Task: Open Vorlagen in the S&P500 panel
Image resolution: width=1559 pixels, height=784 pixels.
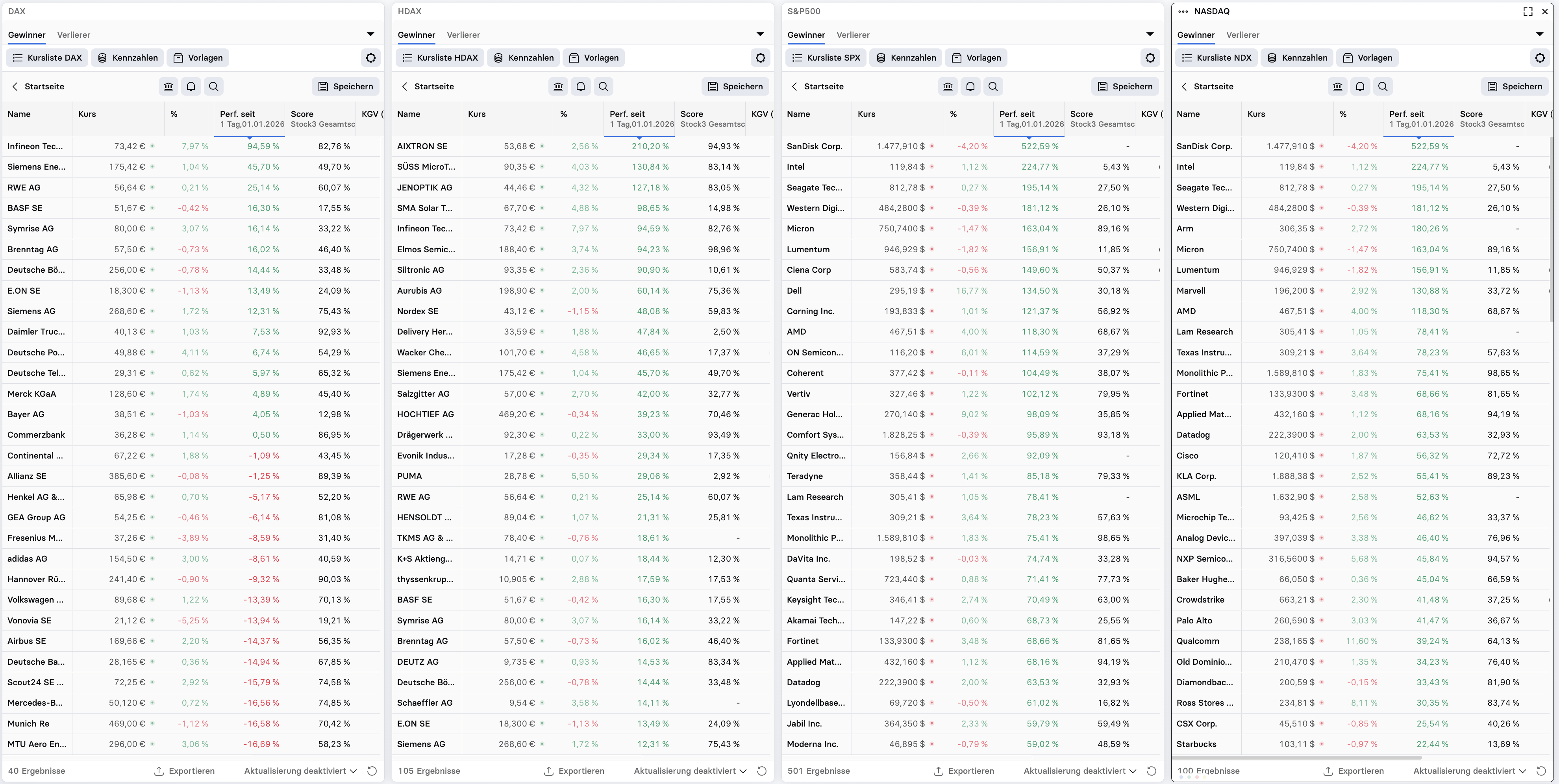Action: tap(976, 58)
